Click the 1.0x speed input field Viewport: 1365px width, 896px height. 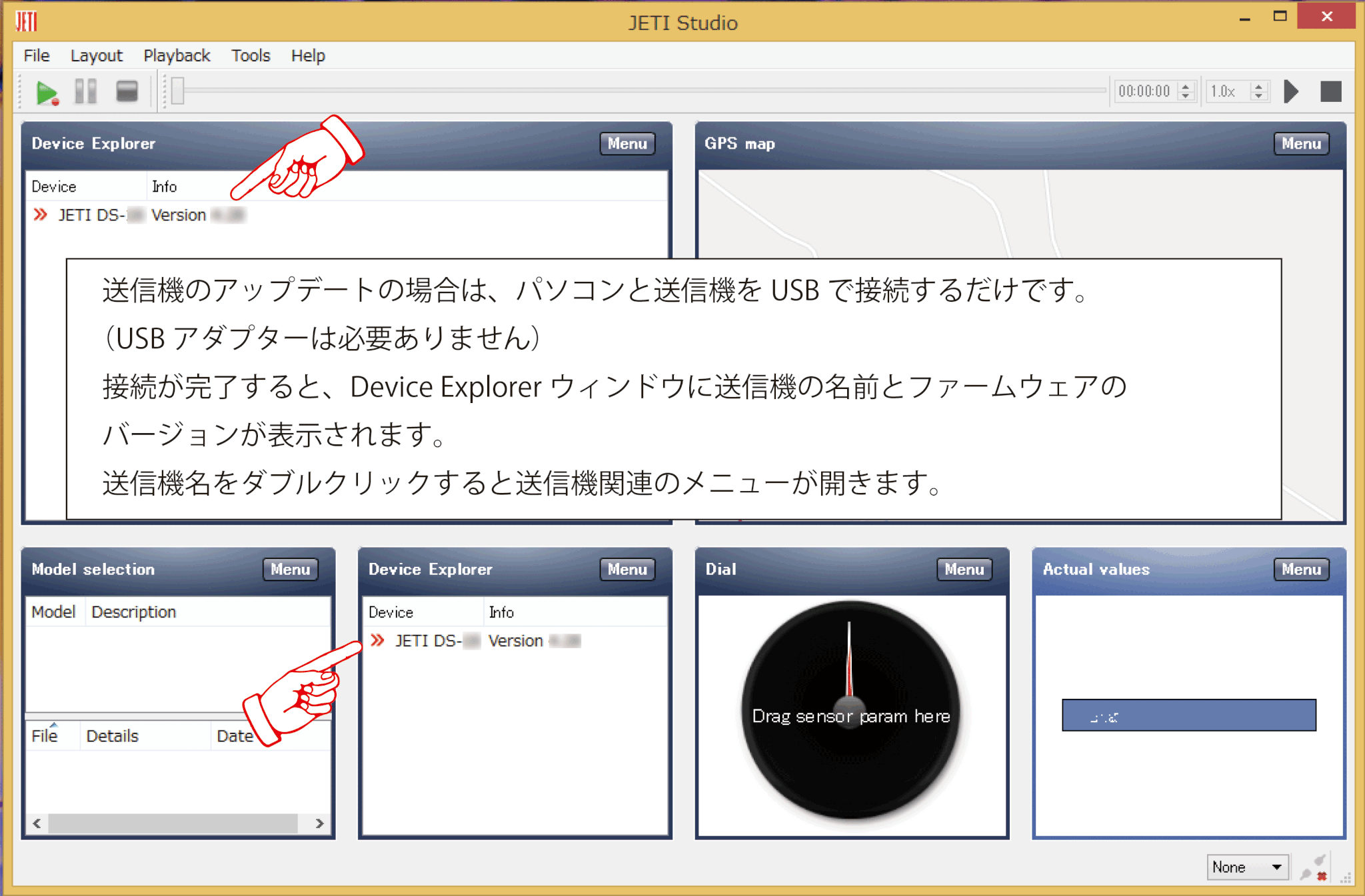pos(1228,91)
